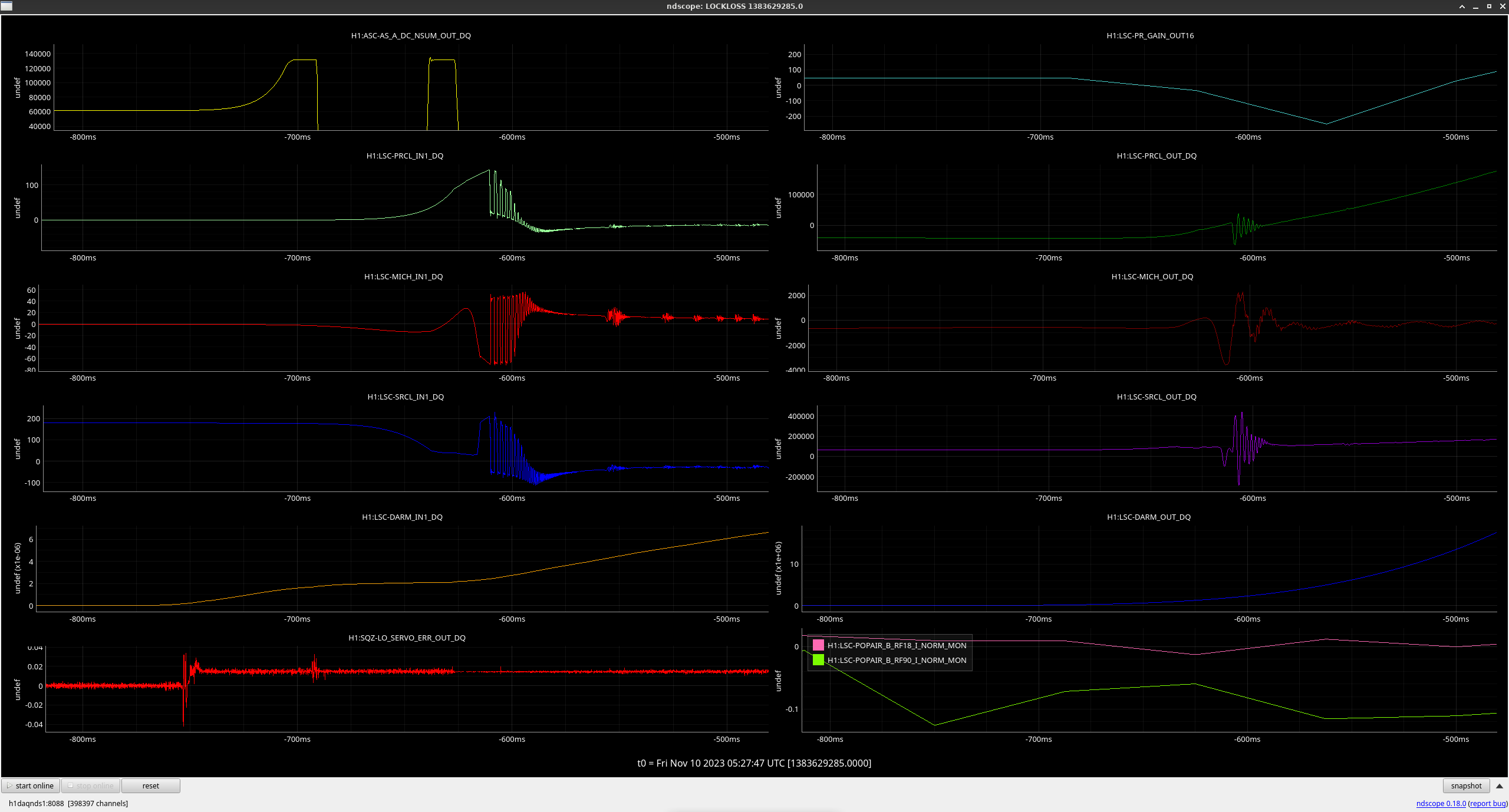Screen dimensions: 1509x812
Task: Click the H1:LSC-SRCL_OUT_DQ plot title
Action: click(1157, 397)
